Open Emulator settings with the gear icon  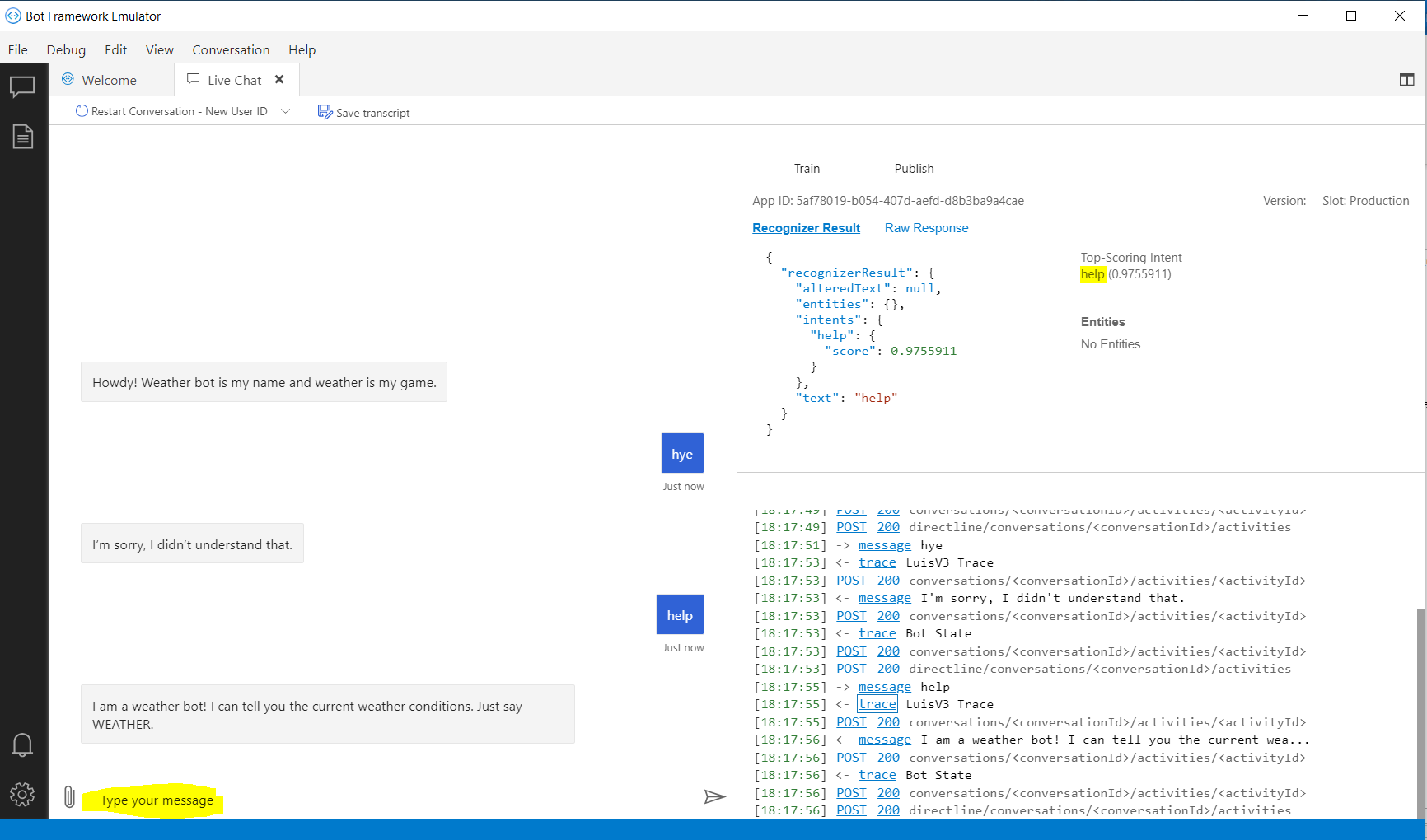[x=22, y=794]
